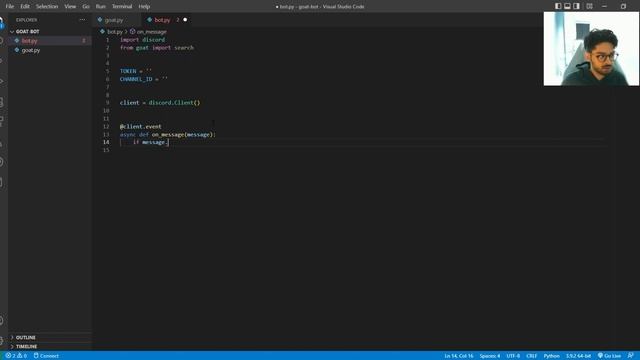The height and width of the screenshot is (360, 640).
Task: Open the File menu
Action: (x=10, y=7)
